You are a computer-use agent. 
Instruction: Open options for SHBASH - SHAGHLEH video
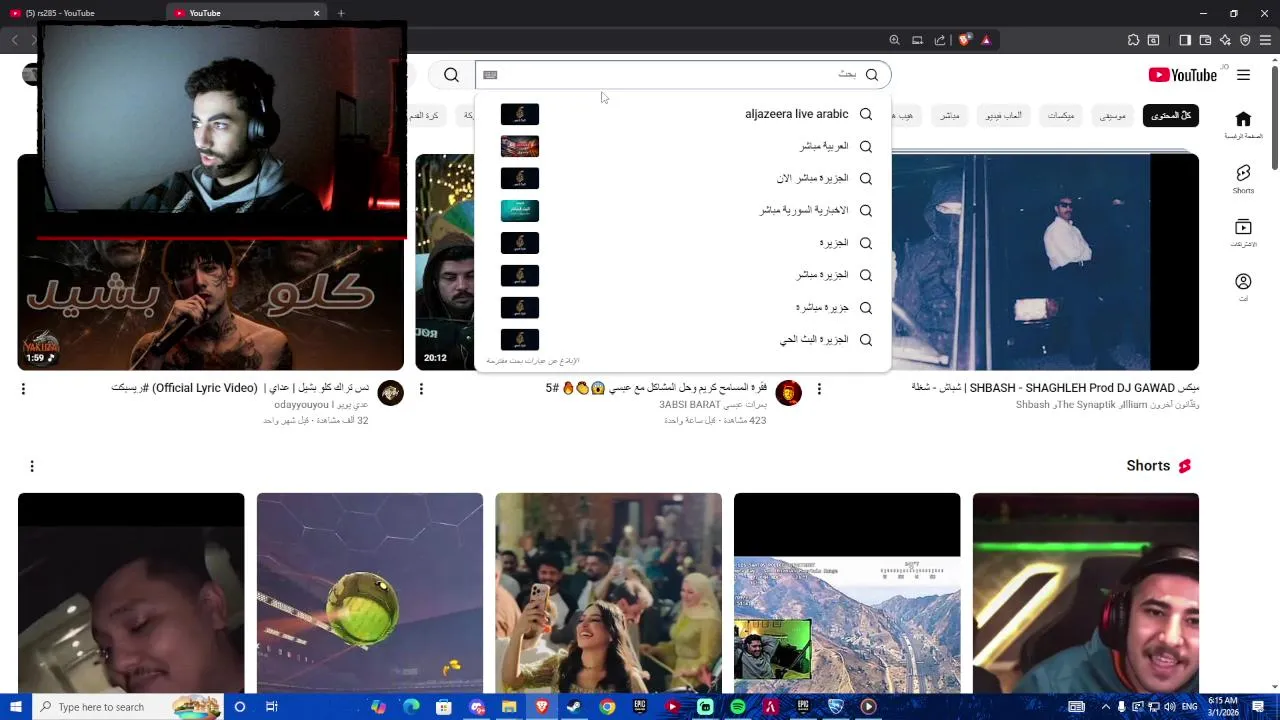pos(819,389)
